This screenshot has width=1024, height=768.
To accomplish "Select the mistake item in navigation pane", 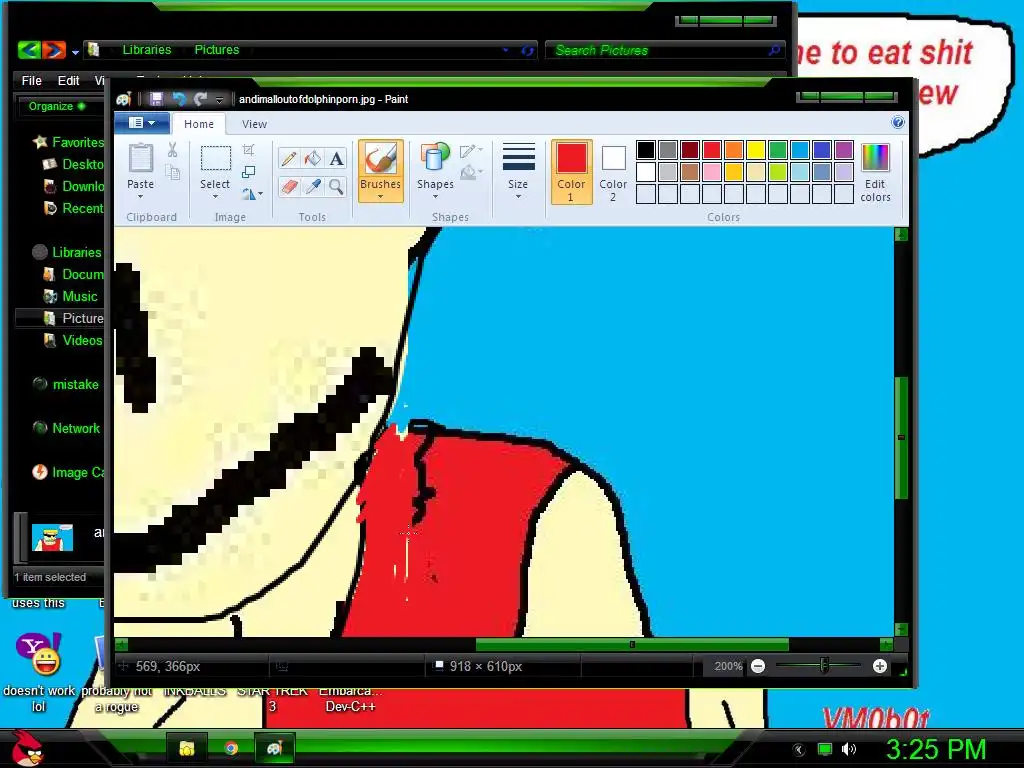I will tap(66, 384).
